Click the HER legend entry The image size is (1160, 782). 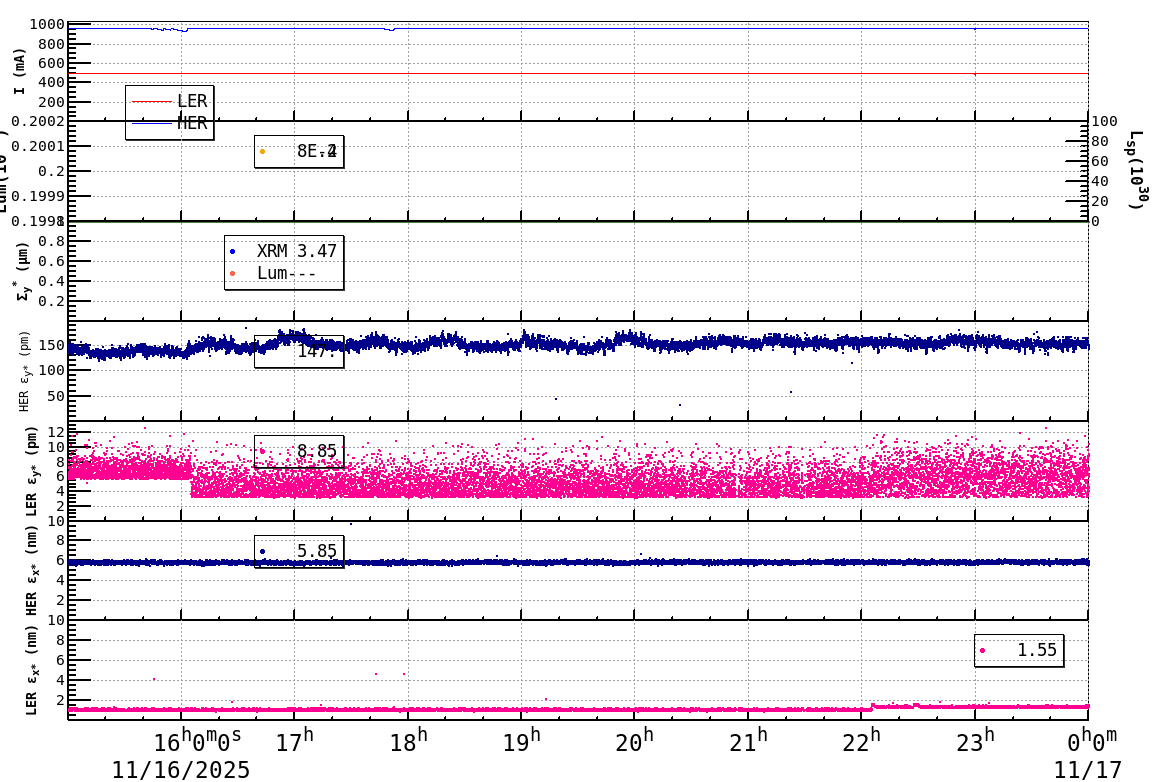click(x=169, y=123)
